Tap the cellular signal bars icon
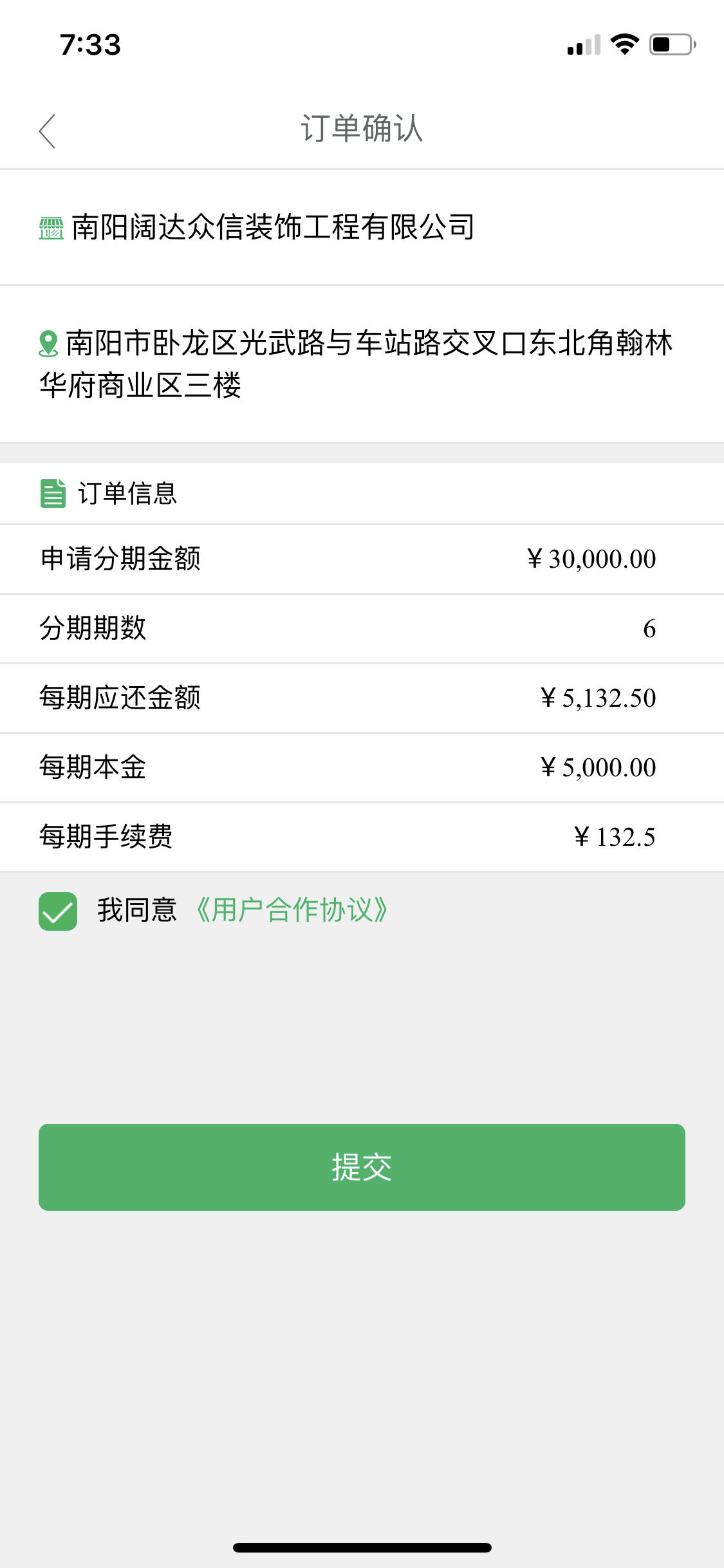The image size is (724, 1568). pyautogui.click(x=584, y=44)
